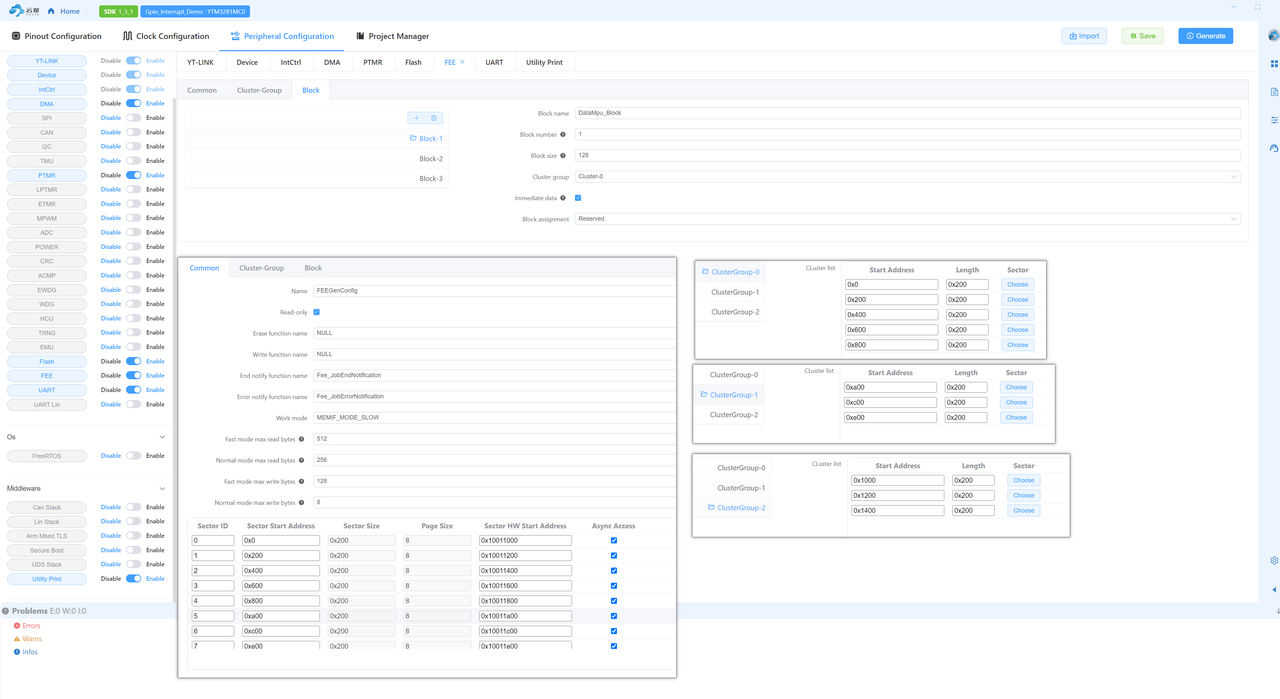1280x699 pixels.
Task: Toggle Async Access checkbox for sector 0
Action: tap(614, 540)
